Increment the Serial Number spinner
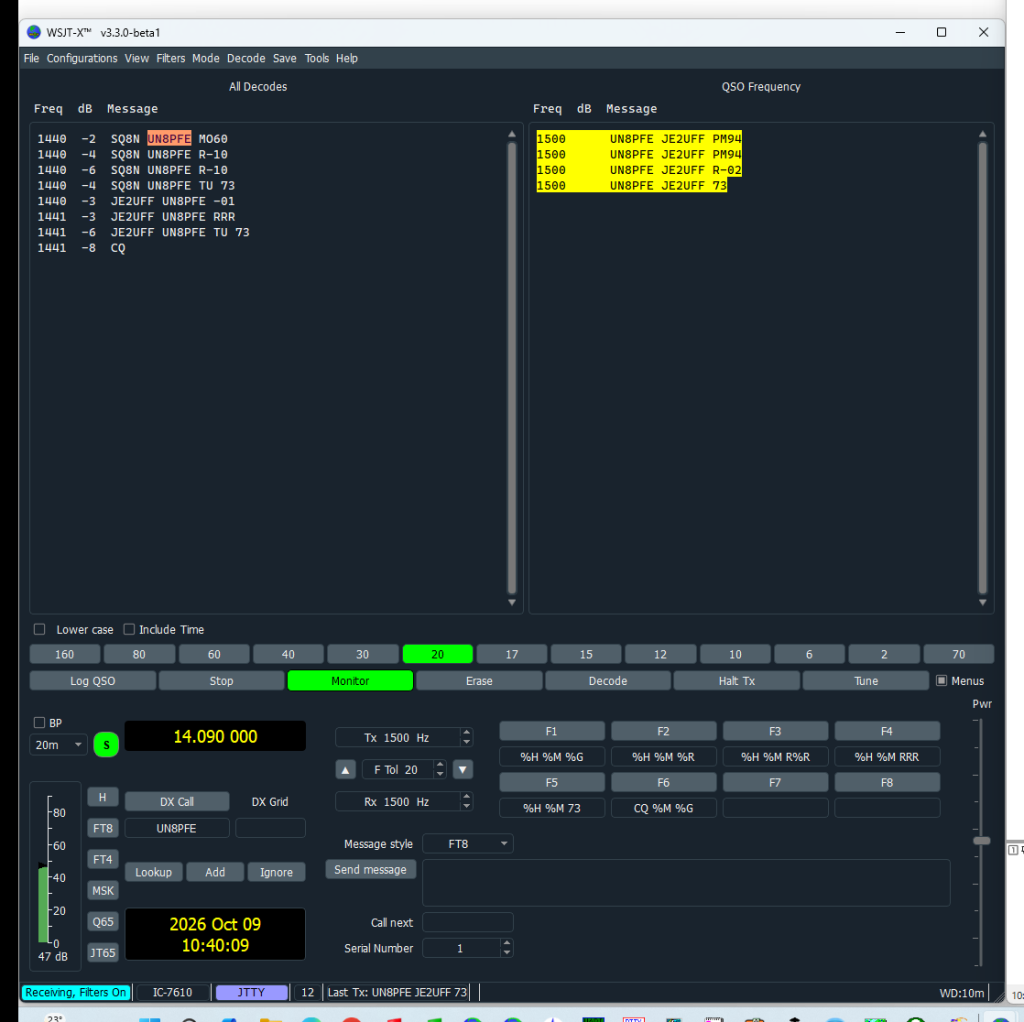Image resolution: width=1024 pixels, height=1022 pixels. click(x=507, y=943)
